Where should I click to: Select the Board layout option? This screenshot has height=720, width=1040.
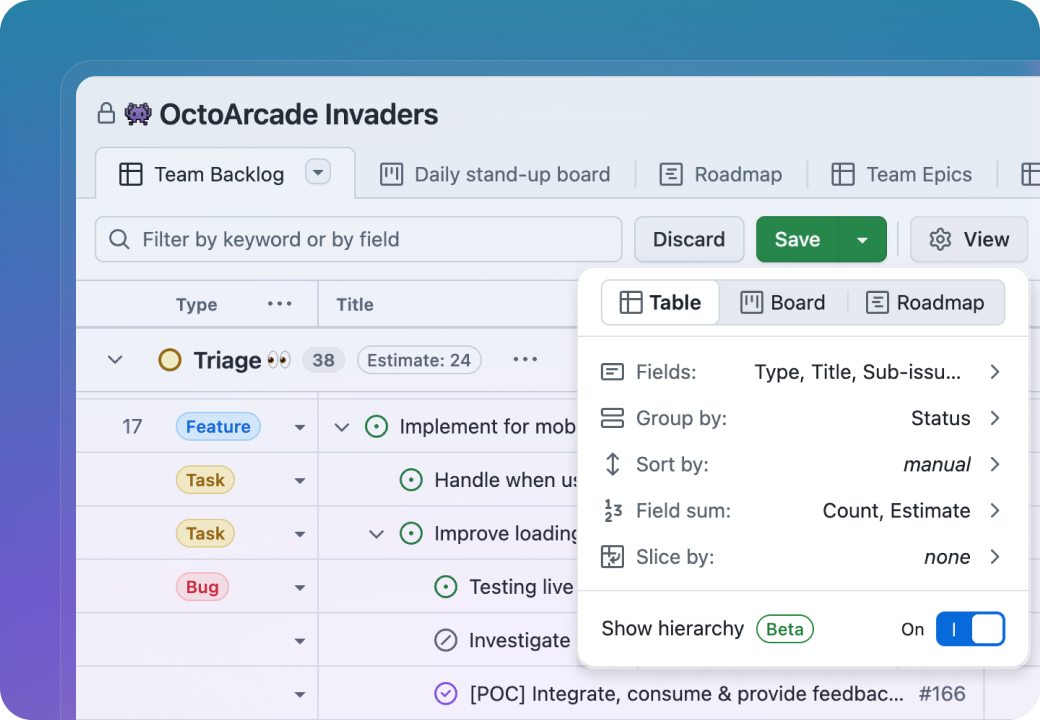tap(783, 303)
